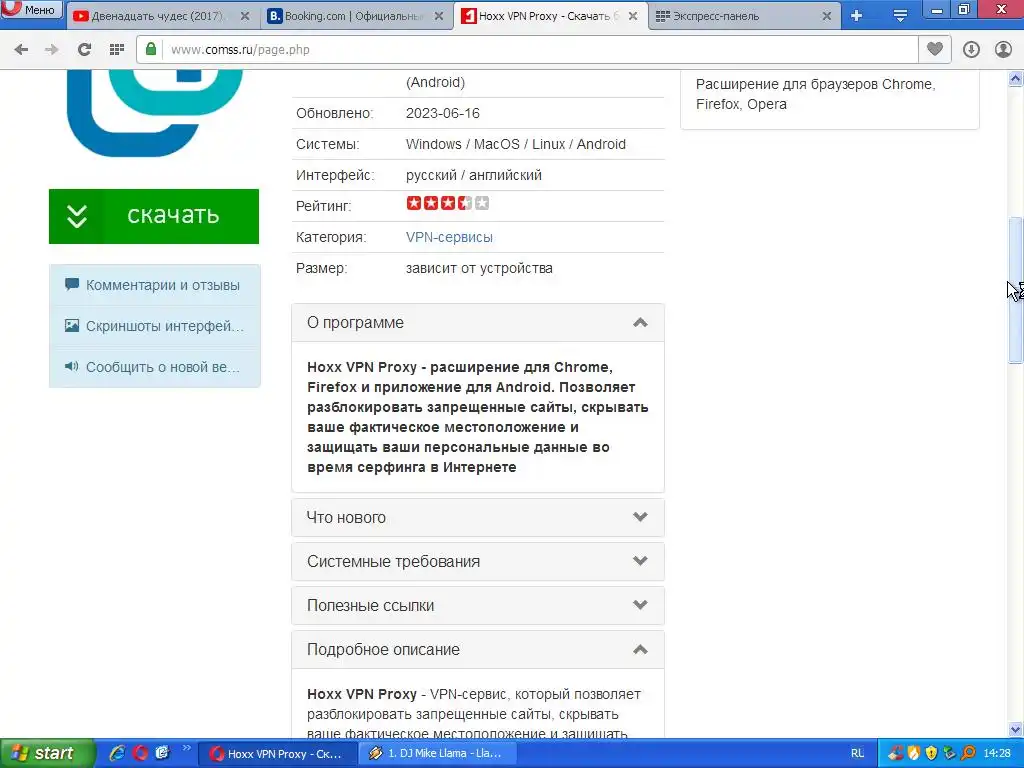Close the Экспресс-панель tab
This screenshot has width=1024, height=768.
coord(827,16)
